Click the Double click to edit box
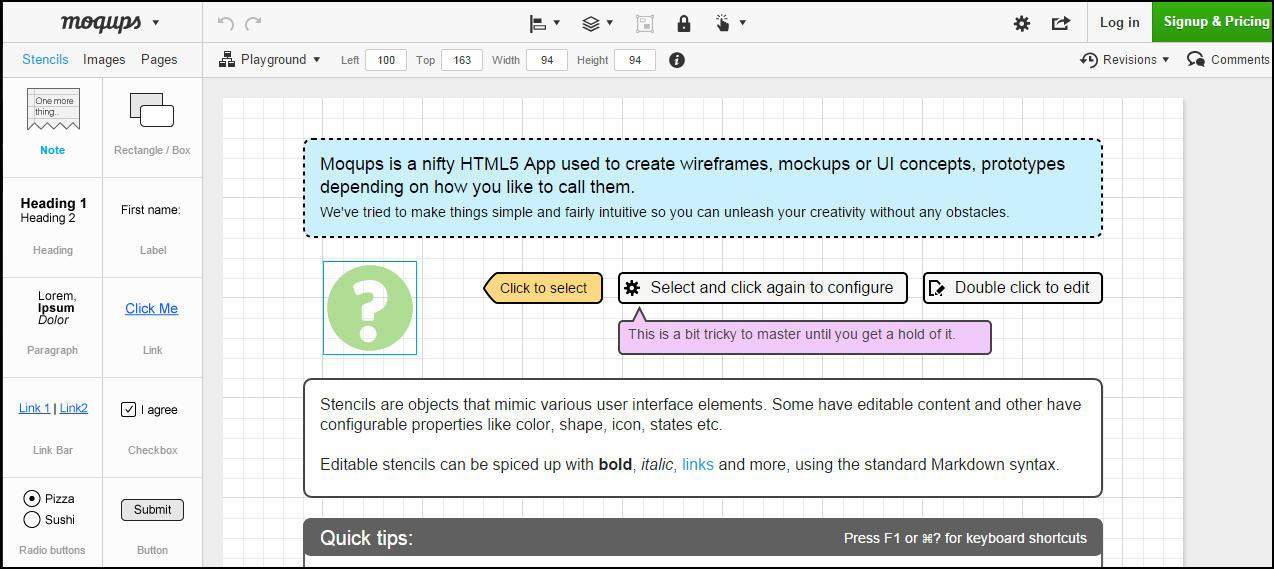 coord(1013,288)
